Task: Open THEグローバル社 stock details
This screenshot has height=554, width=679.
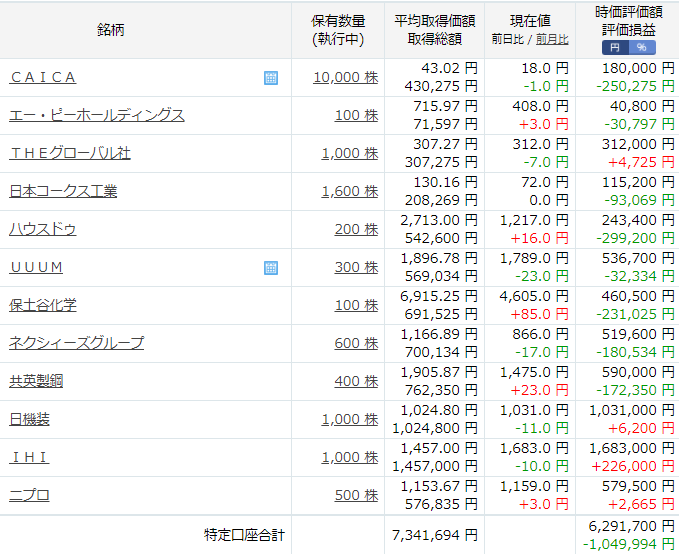Action: 70,153
